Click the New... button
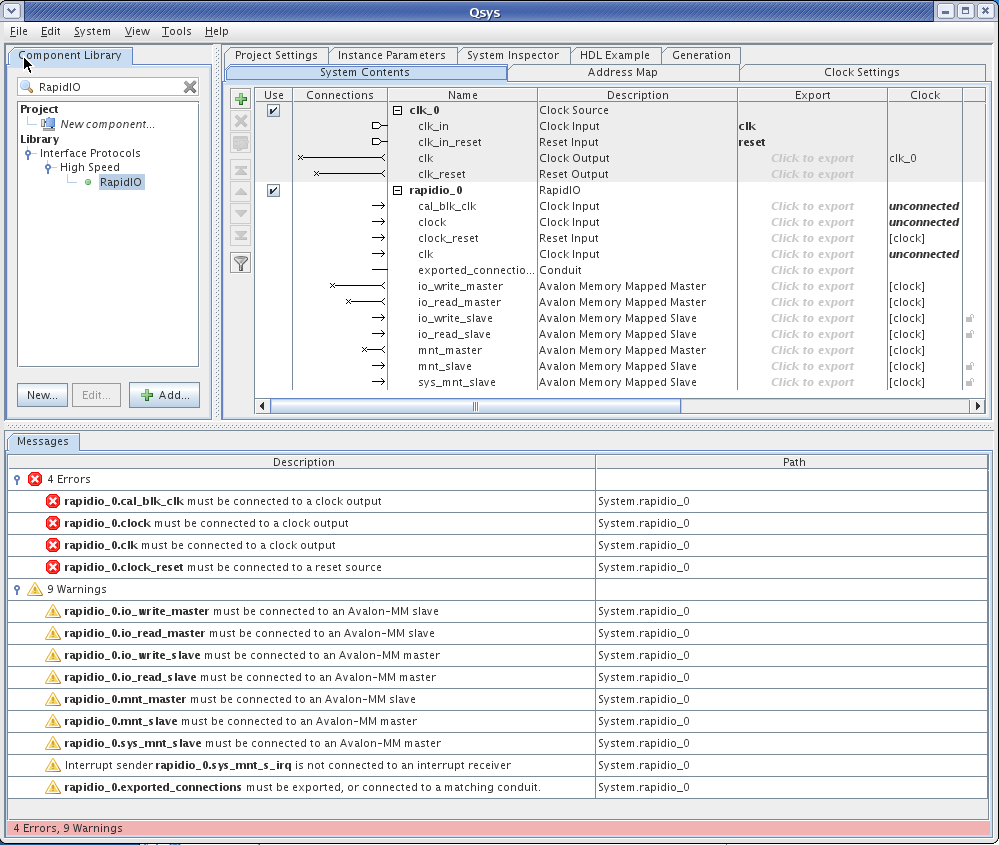Screen dimensions: 999x845 42,395
